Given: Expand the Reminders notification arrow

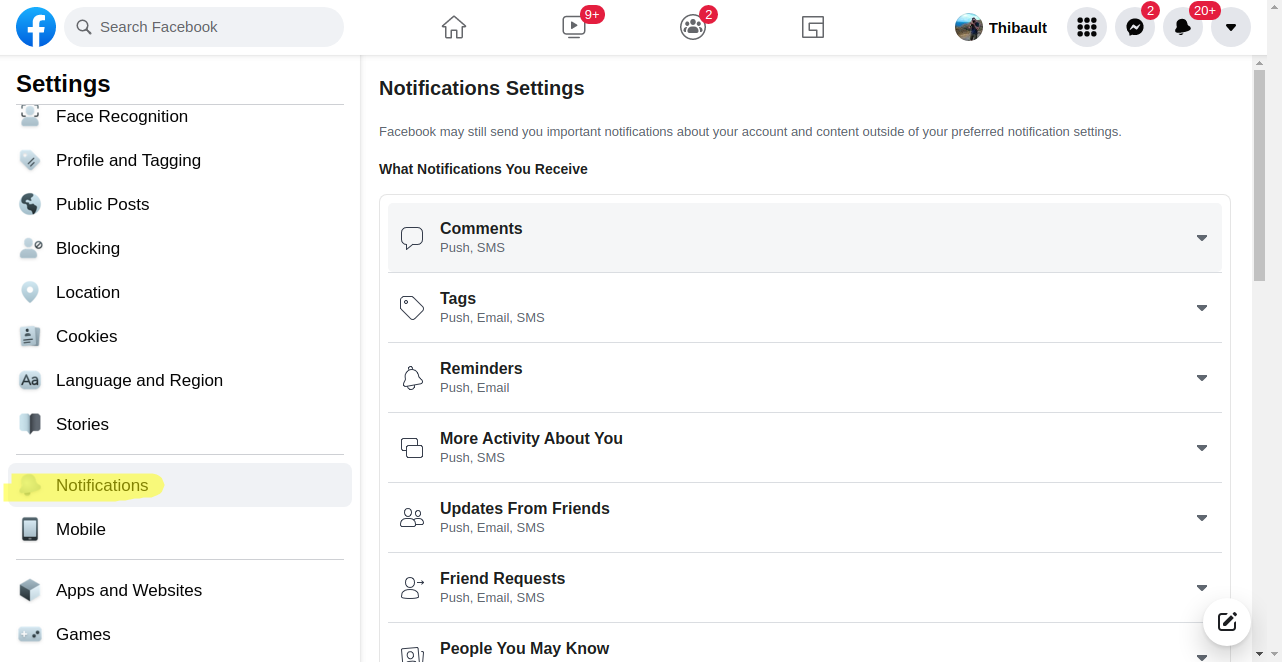Looking at the screenshot, I should [1202, 378].
